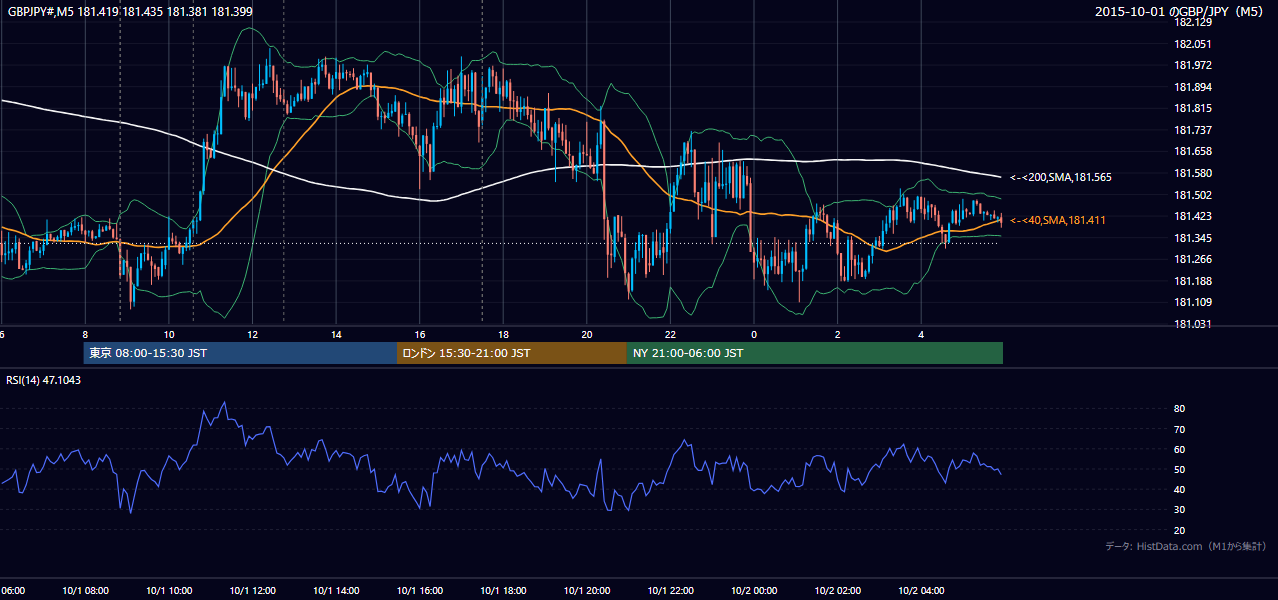Viewport: 1278px width, 600px height.
Task: Click the 10/1 14:00 time axis label
Action: pyautogui.click(x=336, y=591)
